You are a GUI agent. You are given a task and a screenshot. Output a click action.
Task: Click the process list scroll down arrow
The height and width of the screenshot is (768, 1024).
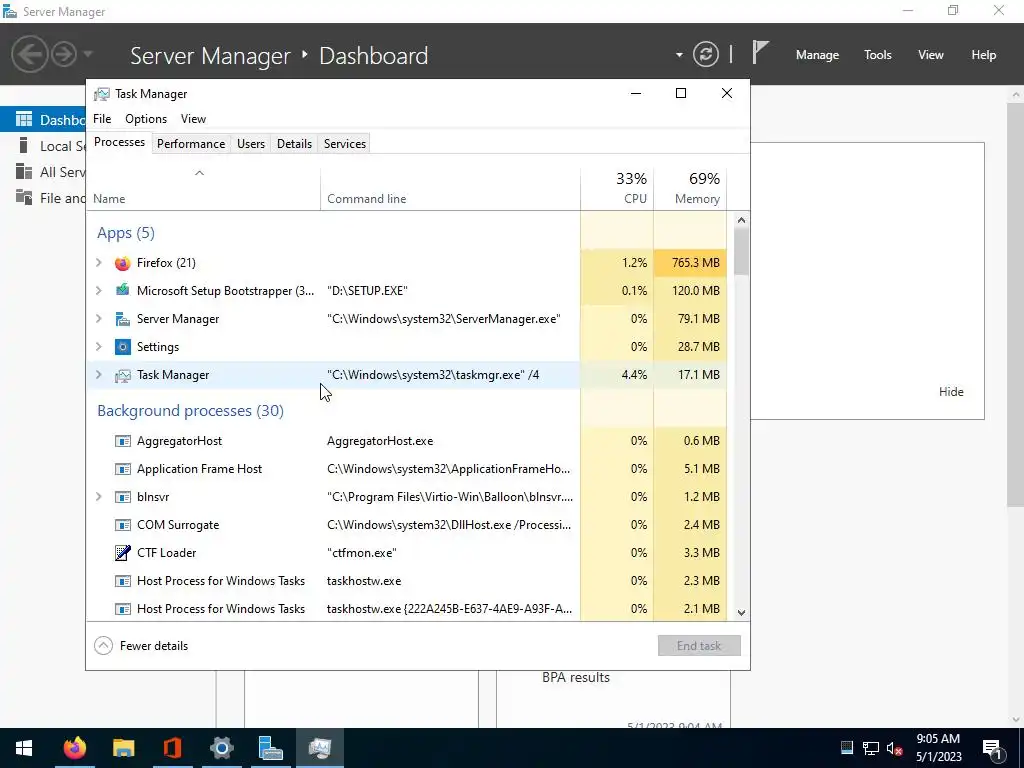point(741,613)
